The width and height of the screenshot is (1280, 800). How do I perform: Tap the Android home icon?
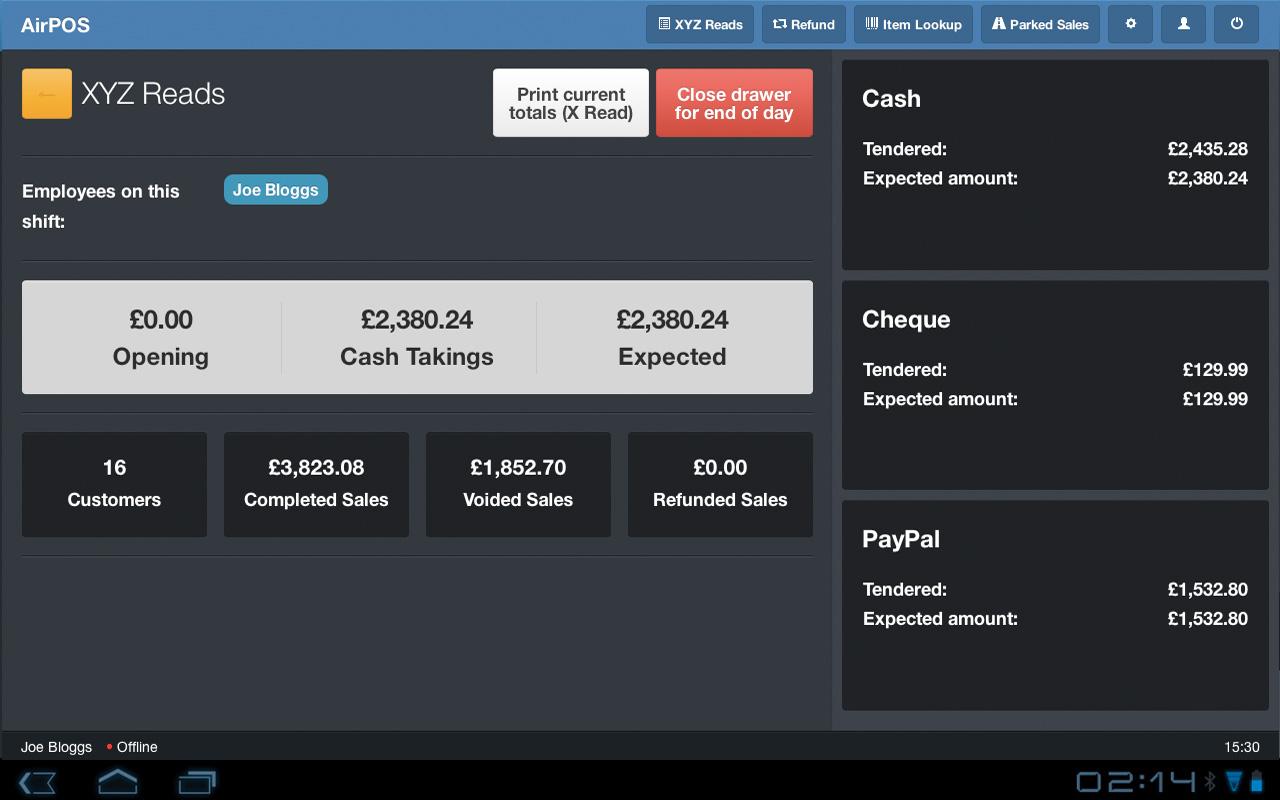(117, 781)
